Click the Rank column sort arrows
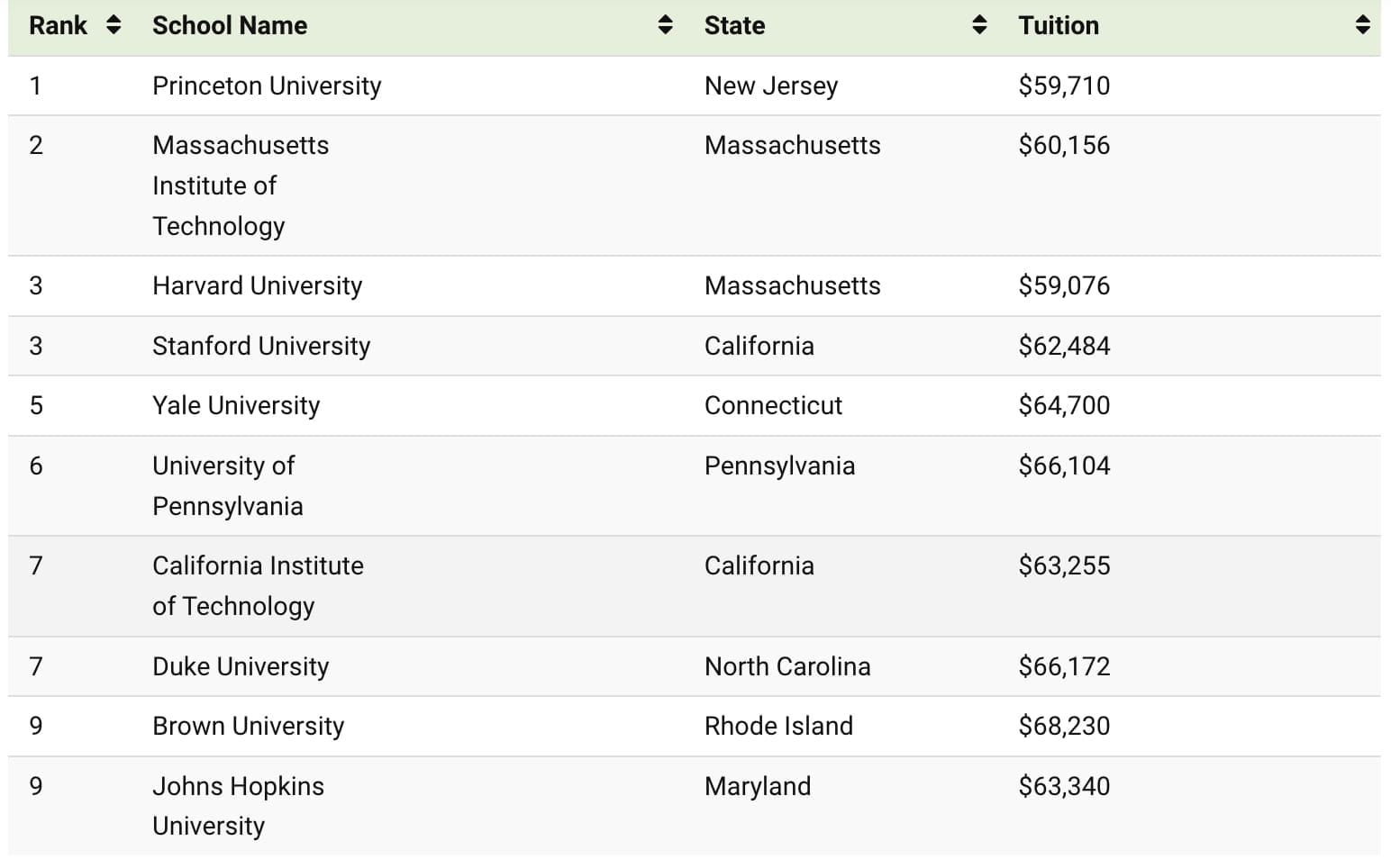The height and width of the screenshot is (868, 1391). (114, 25)
